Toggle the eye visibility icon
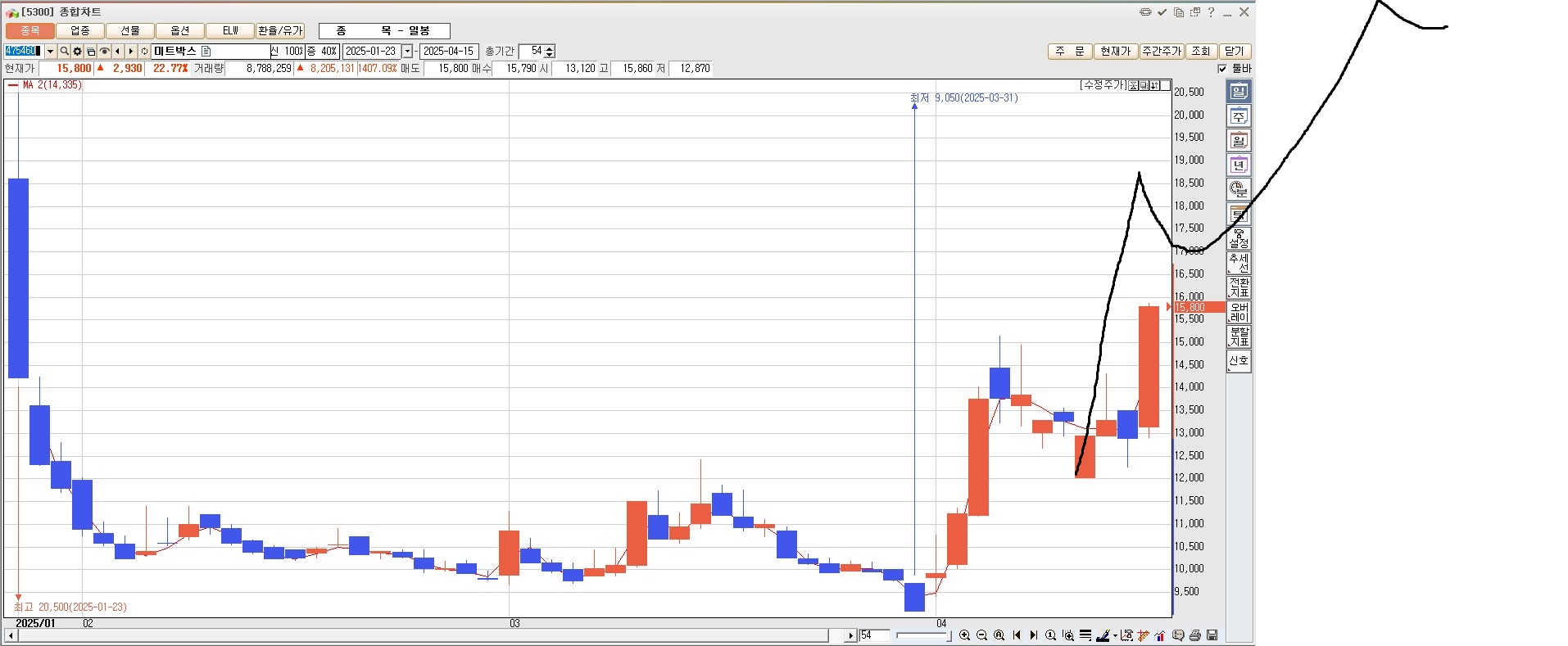1568x646 pixels. coord(104,52)
